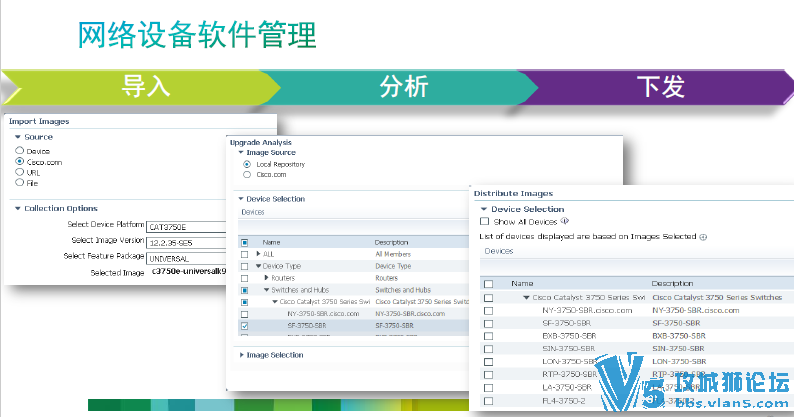
Task: Click SF-3750-SBR name in Upgrade Analysis
Action: pyautogui.click(x=307, y=326)
